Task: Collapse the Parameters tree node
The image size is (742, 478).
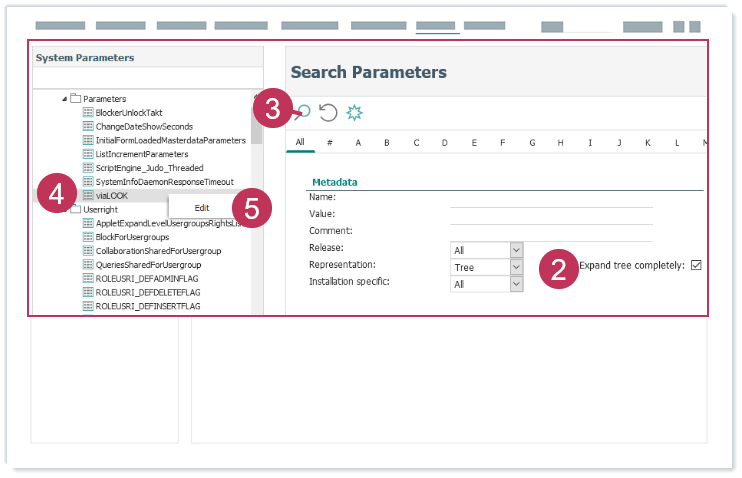Action: point(65,98)
